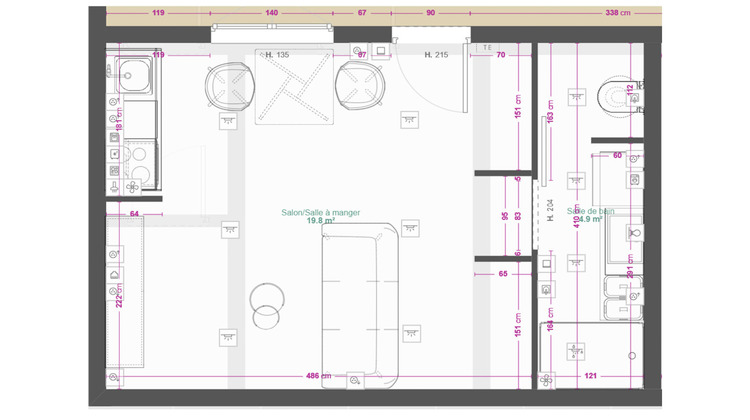Click the square dining table with crossed legs
The image size is (750, 420).
[294, 87]
